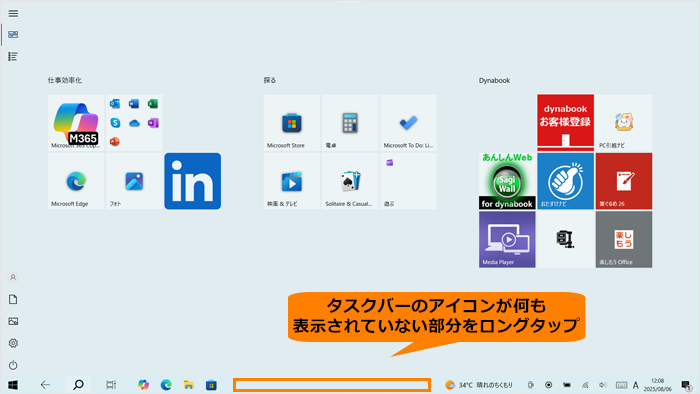The width and height of the screenshot is (700, 394).
Task: Open the tile between Media Player and 楽しもう Office
Action: [566, 240]
